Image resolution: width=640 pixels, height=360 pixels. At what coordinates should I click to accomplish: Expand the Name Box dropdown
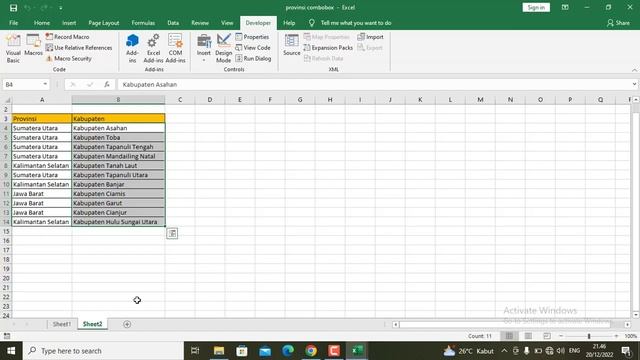click(45, 84)
